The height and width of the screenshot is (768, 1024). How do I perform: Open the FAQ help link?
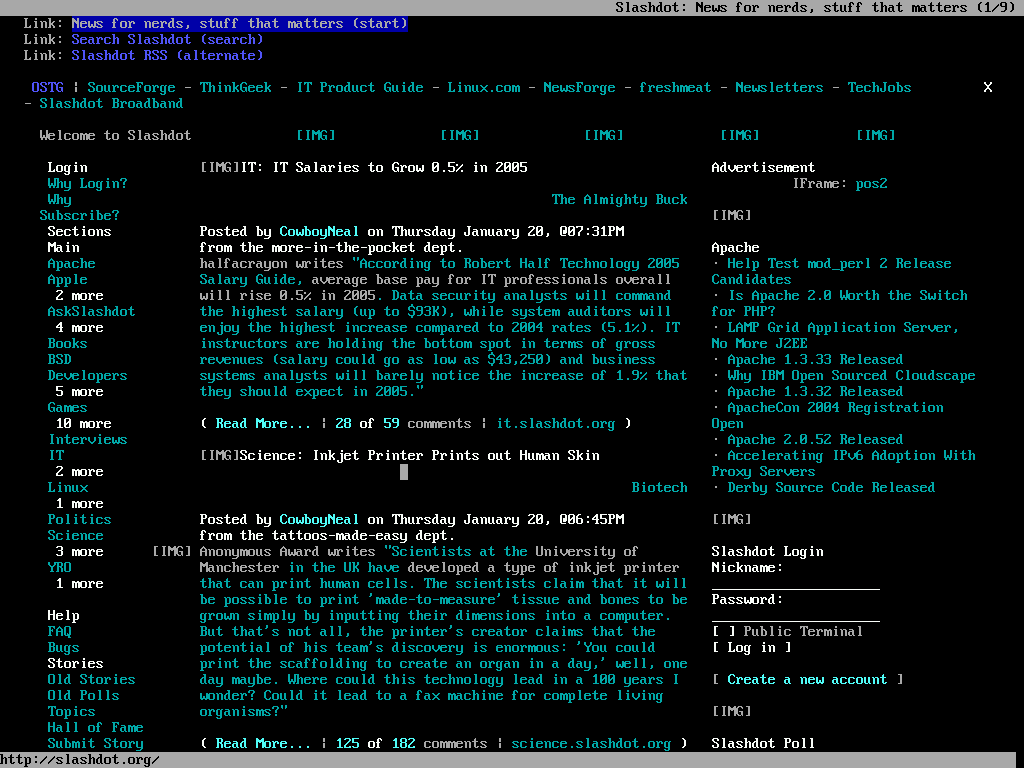[59, 632]
